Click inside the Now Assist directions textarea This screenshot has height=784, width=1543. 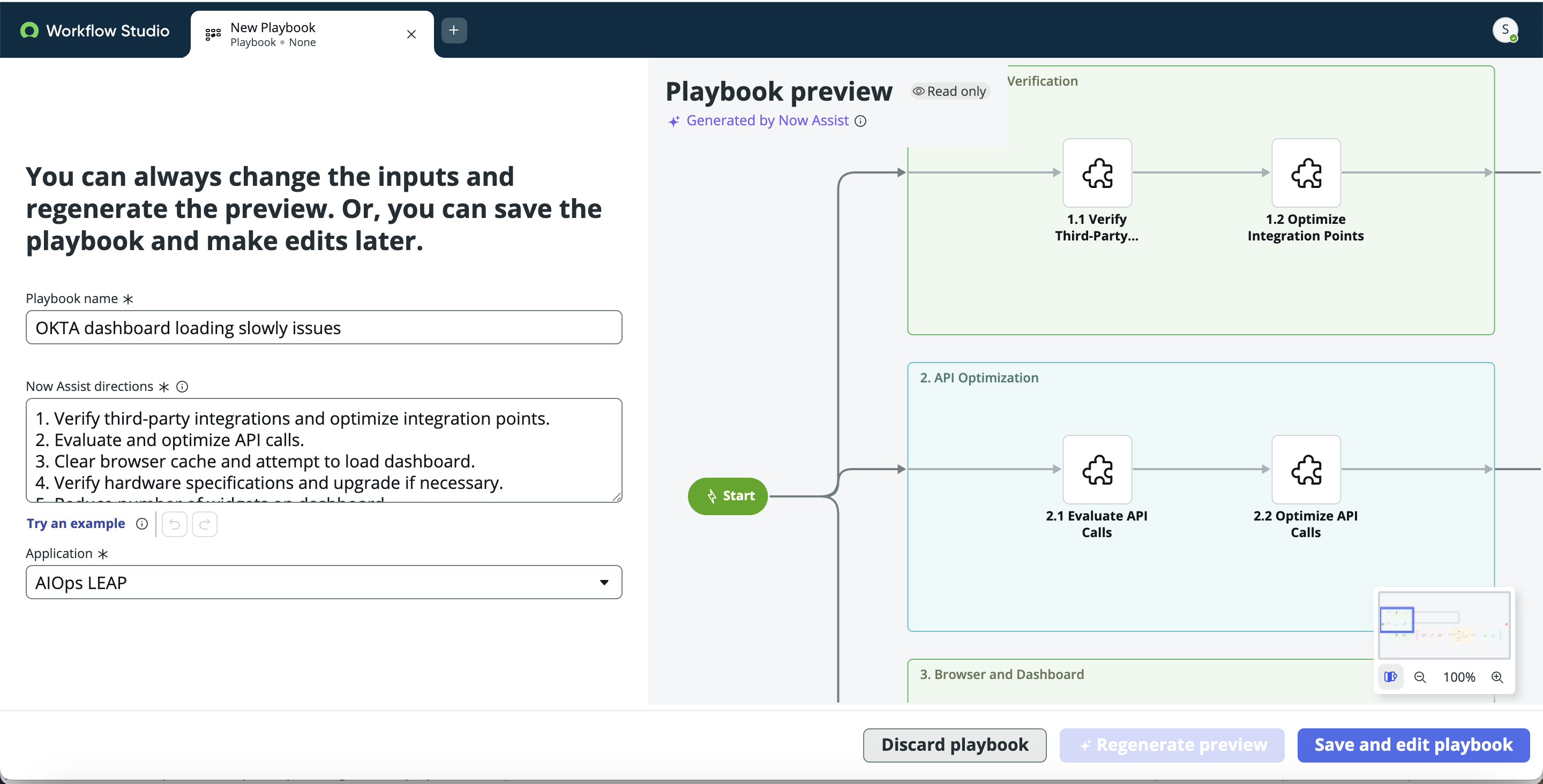[324, 450]
